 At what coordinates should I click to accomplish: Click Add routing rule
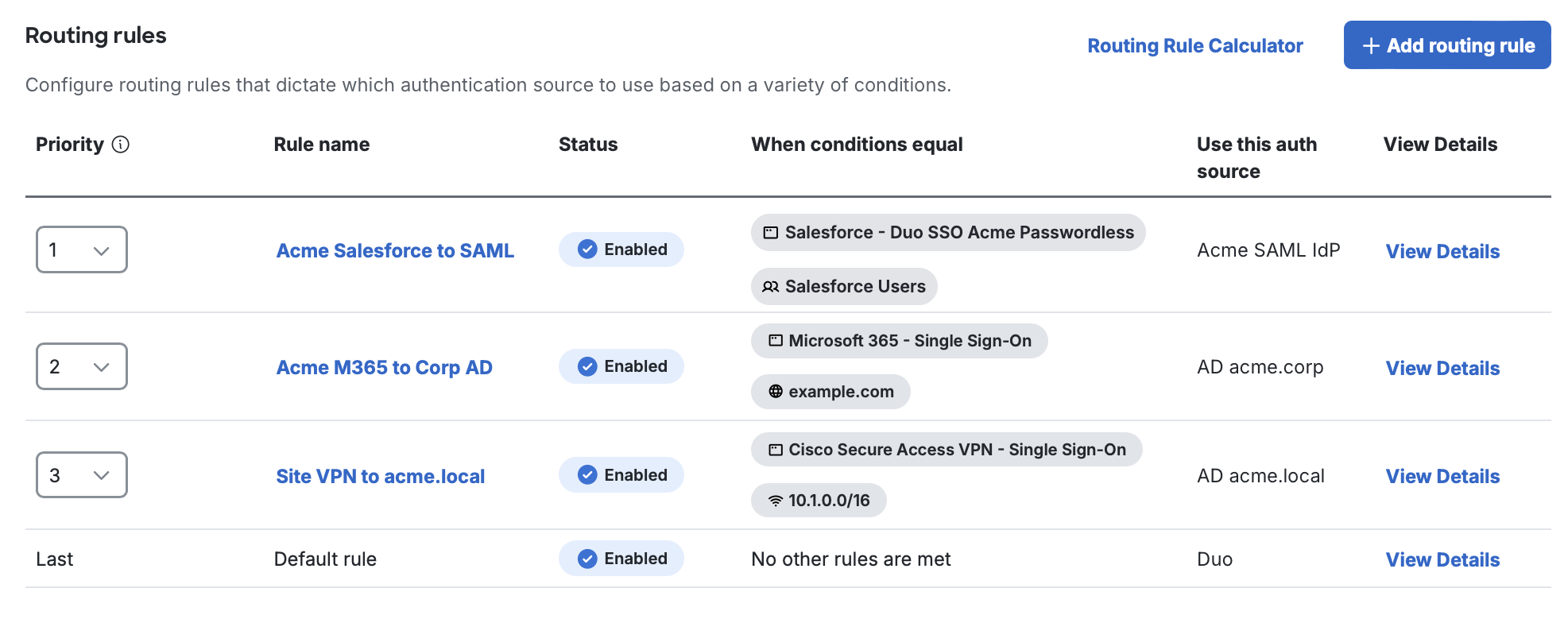click(1446, 45)
